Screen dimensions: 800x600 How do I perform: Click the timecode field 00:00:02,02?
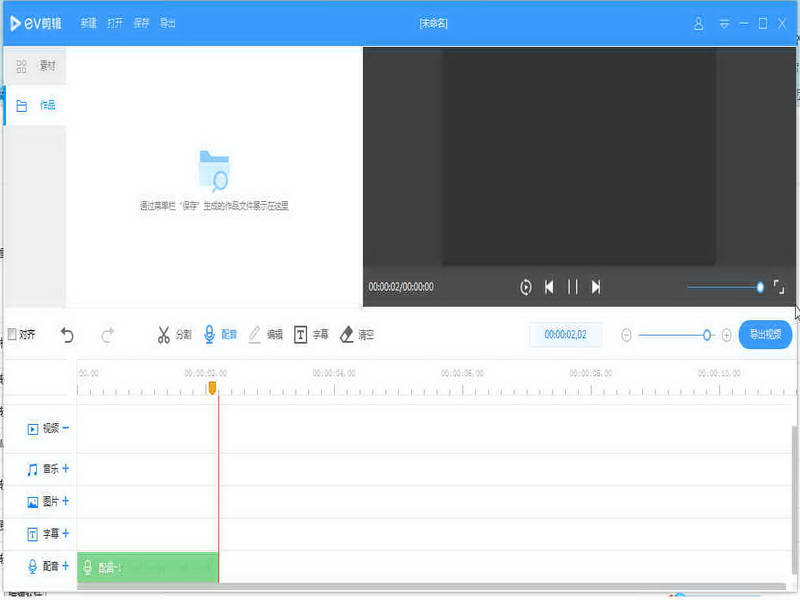coord(565,335)
